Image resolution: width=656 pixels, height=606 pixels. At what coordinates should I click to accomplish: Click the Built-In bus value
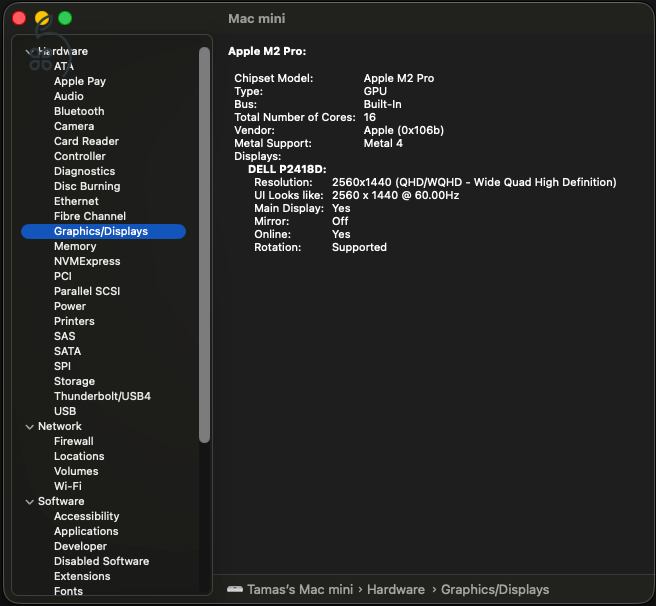(382, 104)
